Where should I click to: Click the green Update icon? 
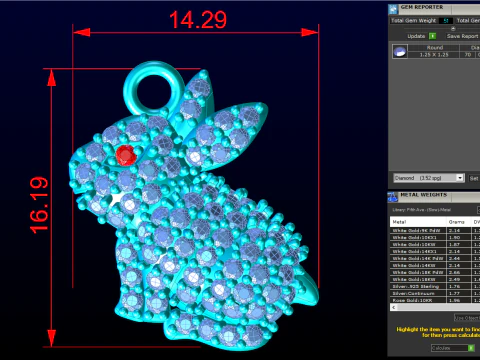click(x=432, y=36)
